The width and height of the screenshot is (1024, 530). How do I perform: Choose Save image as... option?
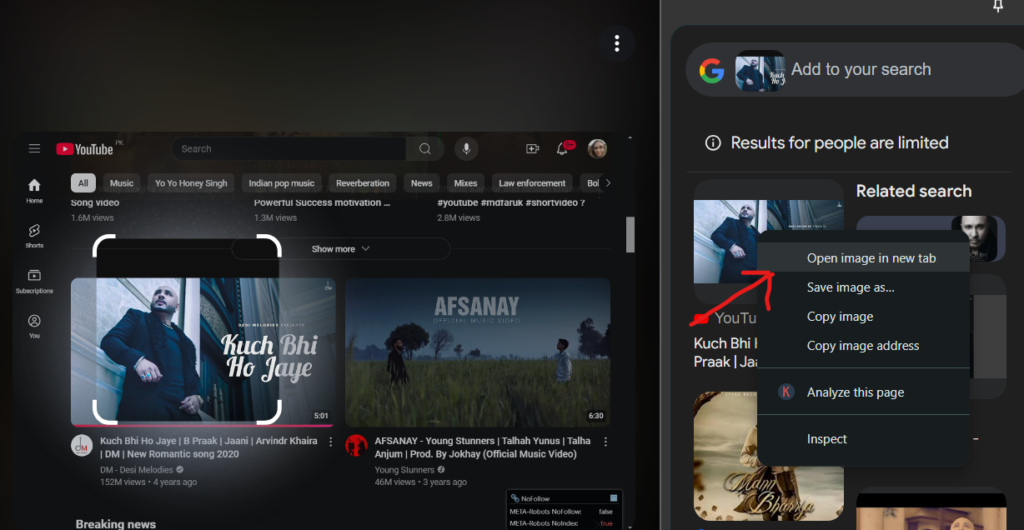[x=863, y=287]
